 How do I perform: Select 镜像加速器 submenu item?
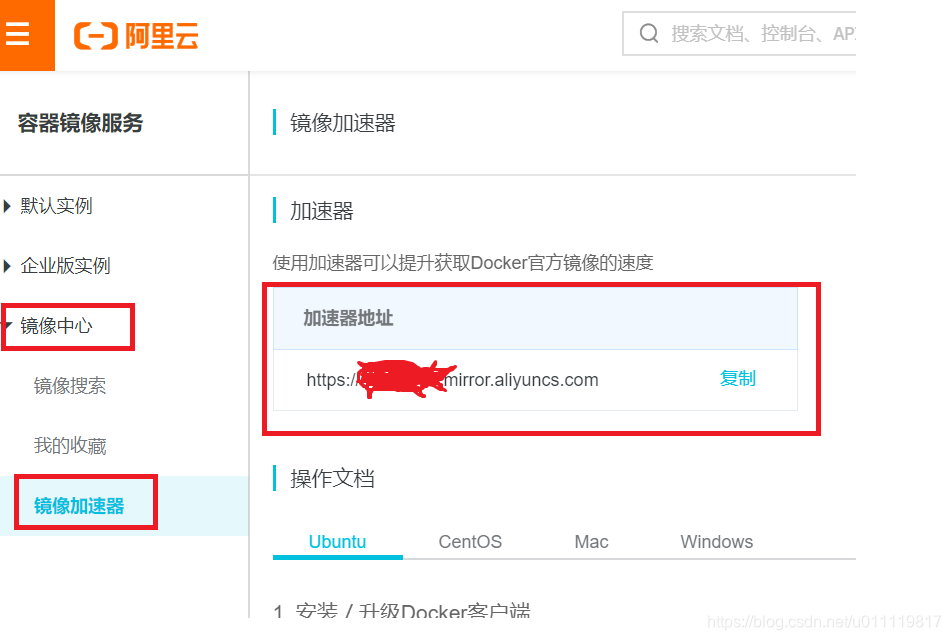pos(79,506)
